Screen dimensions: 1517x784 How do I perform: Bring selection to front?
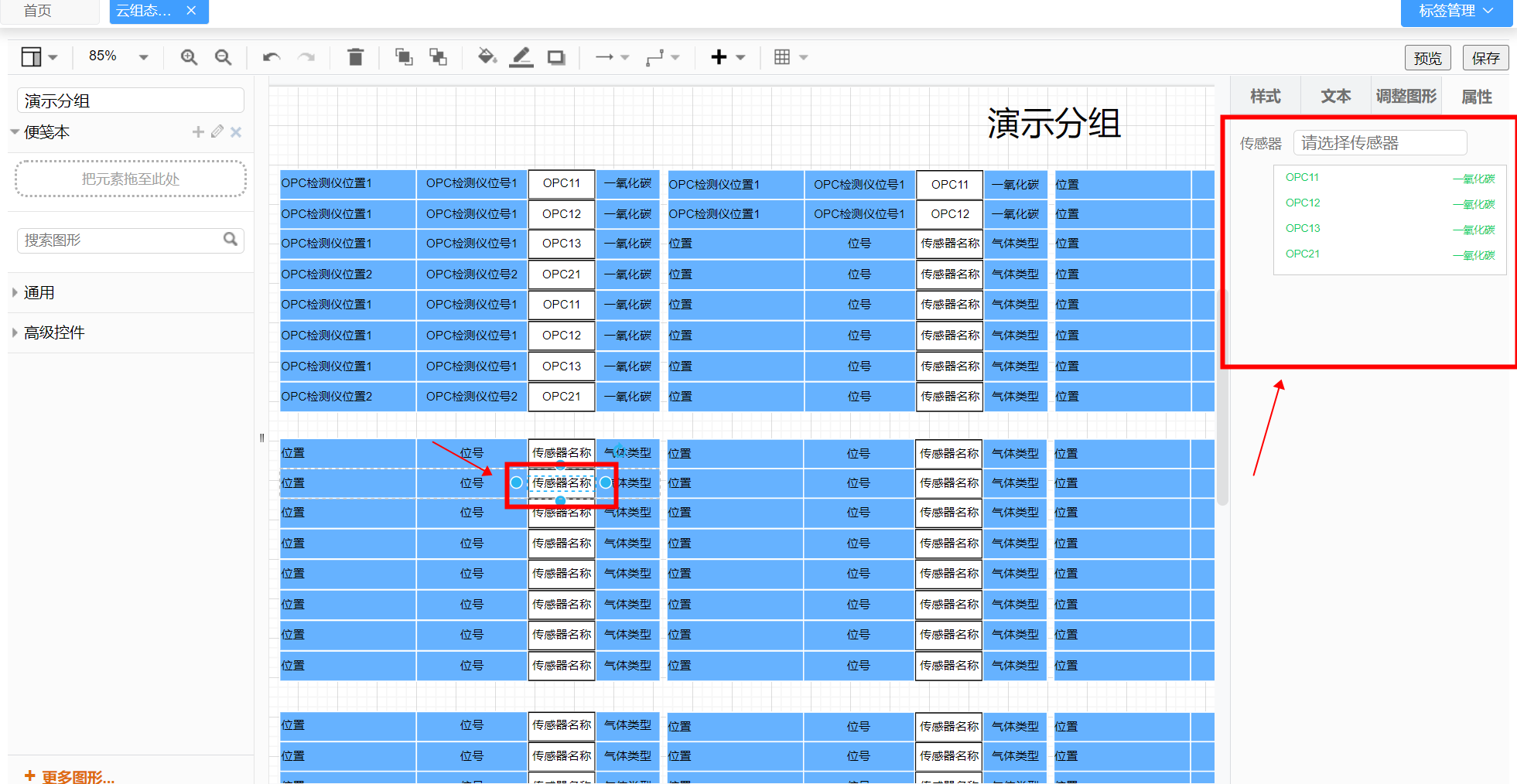click(x=403, y=57)
